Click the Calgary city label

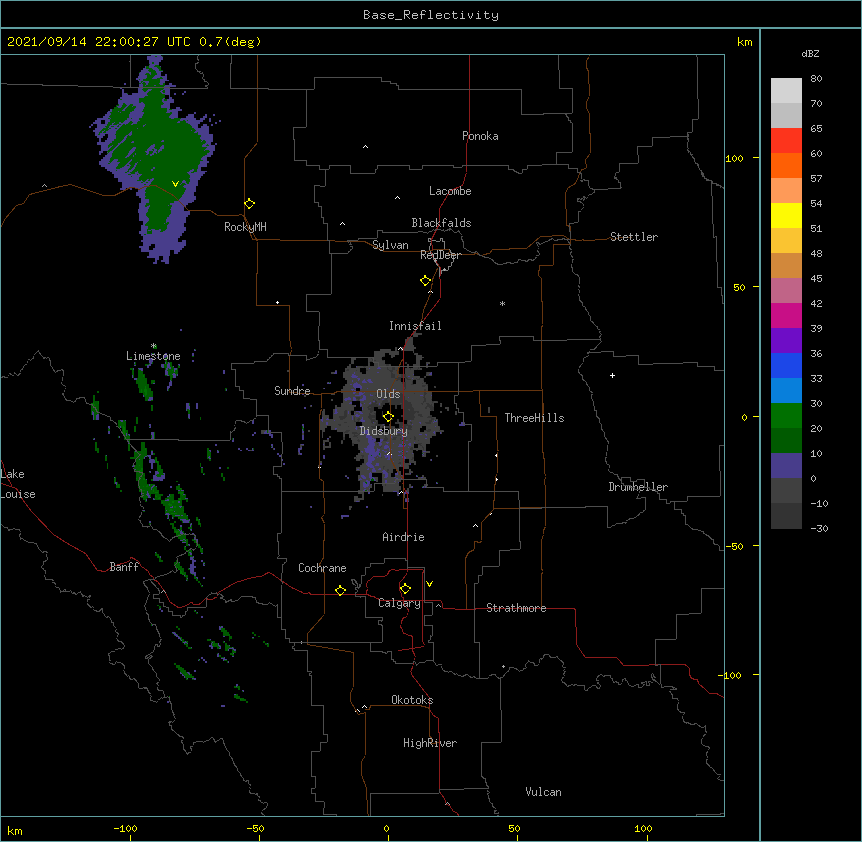click(399, 603)
